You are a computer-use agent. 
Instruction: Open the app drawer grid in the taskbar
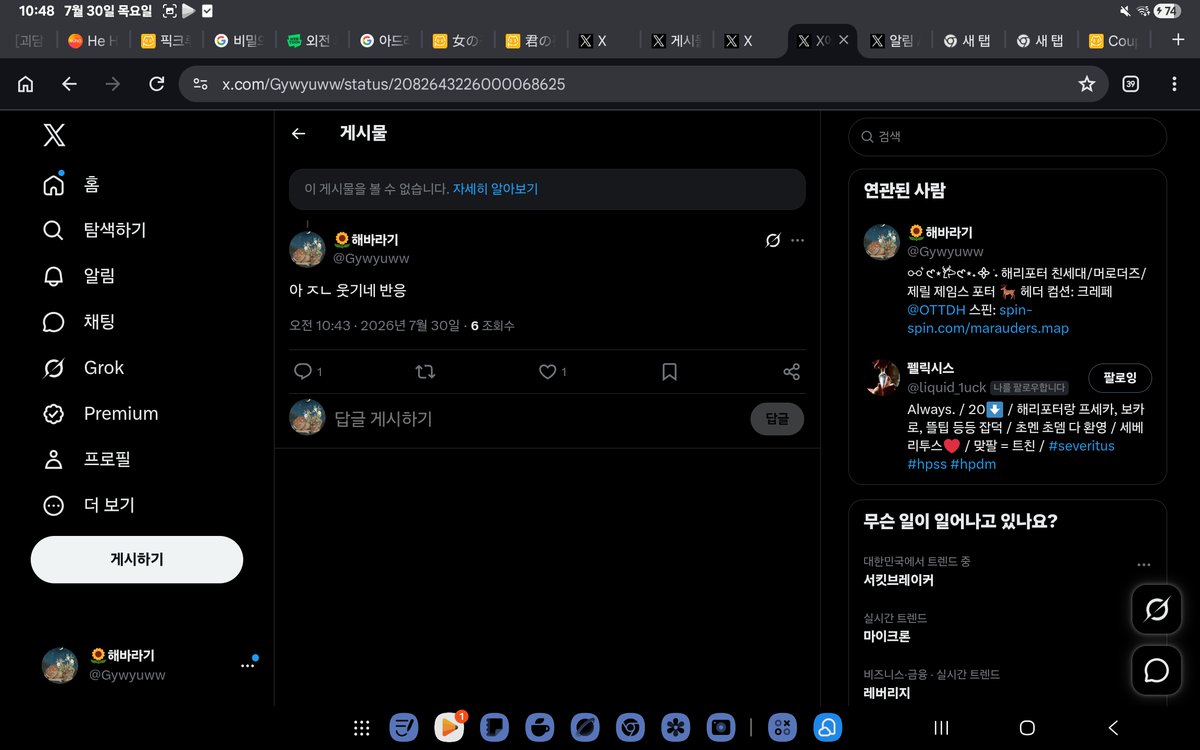(362, 728)
